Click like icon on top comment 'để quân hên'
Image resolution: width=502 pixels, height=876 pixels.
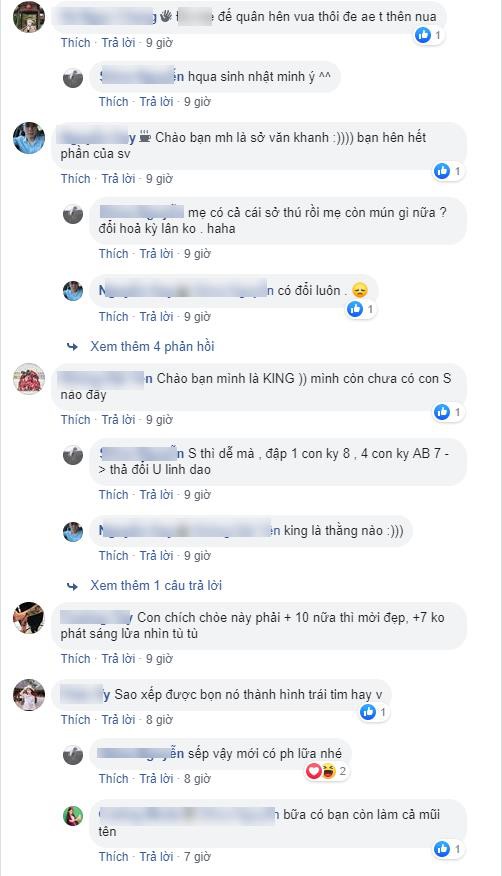pos(423,35)
